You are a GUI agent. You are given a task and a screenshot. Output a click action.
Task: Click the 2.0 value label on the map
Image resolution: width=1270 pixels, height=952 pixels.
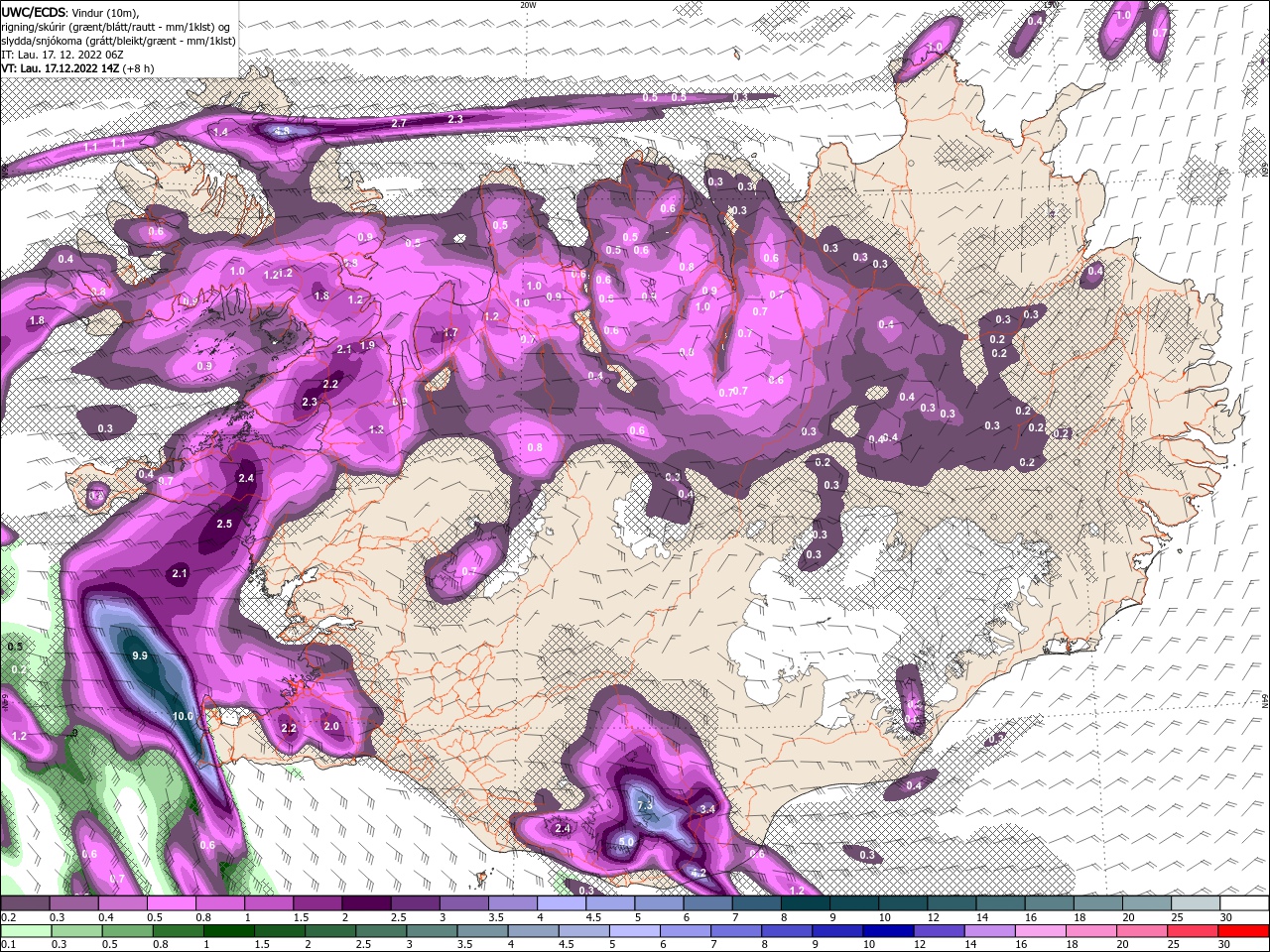331,726
